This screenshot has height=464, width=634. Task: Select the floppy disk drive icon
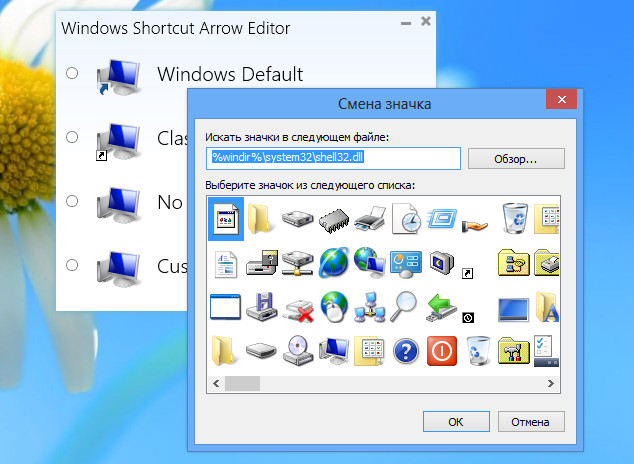pyautogui.click(x=262, y=307)
